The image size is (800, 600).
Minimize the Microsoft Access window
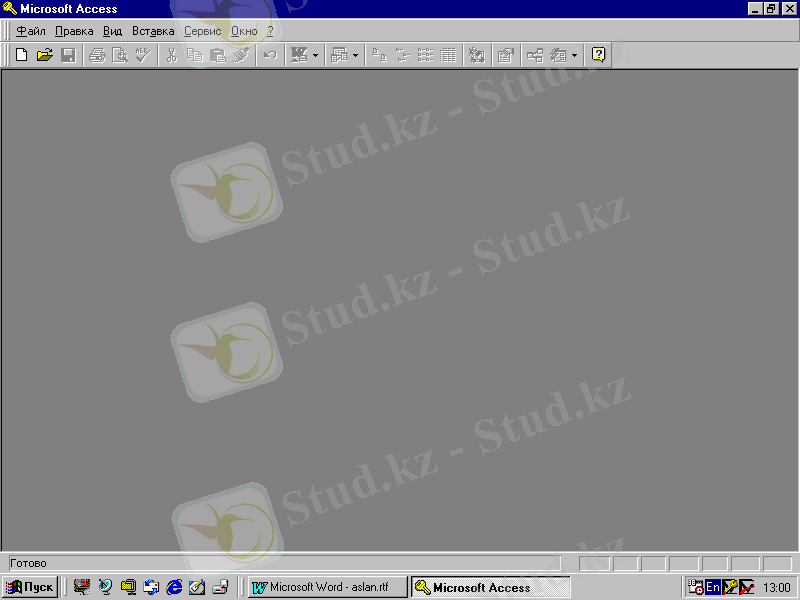pyautogui.click(x=755, y=9)
